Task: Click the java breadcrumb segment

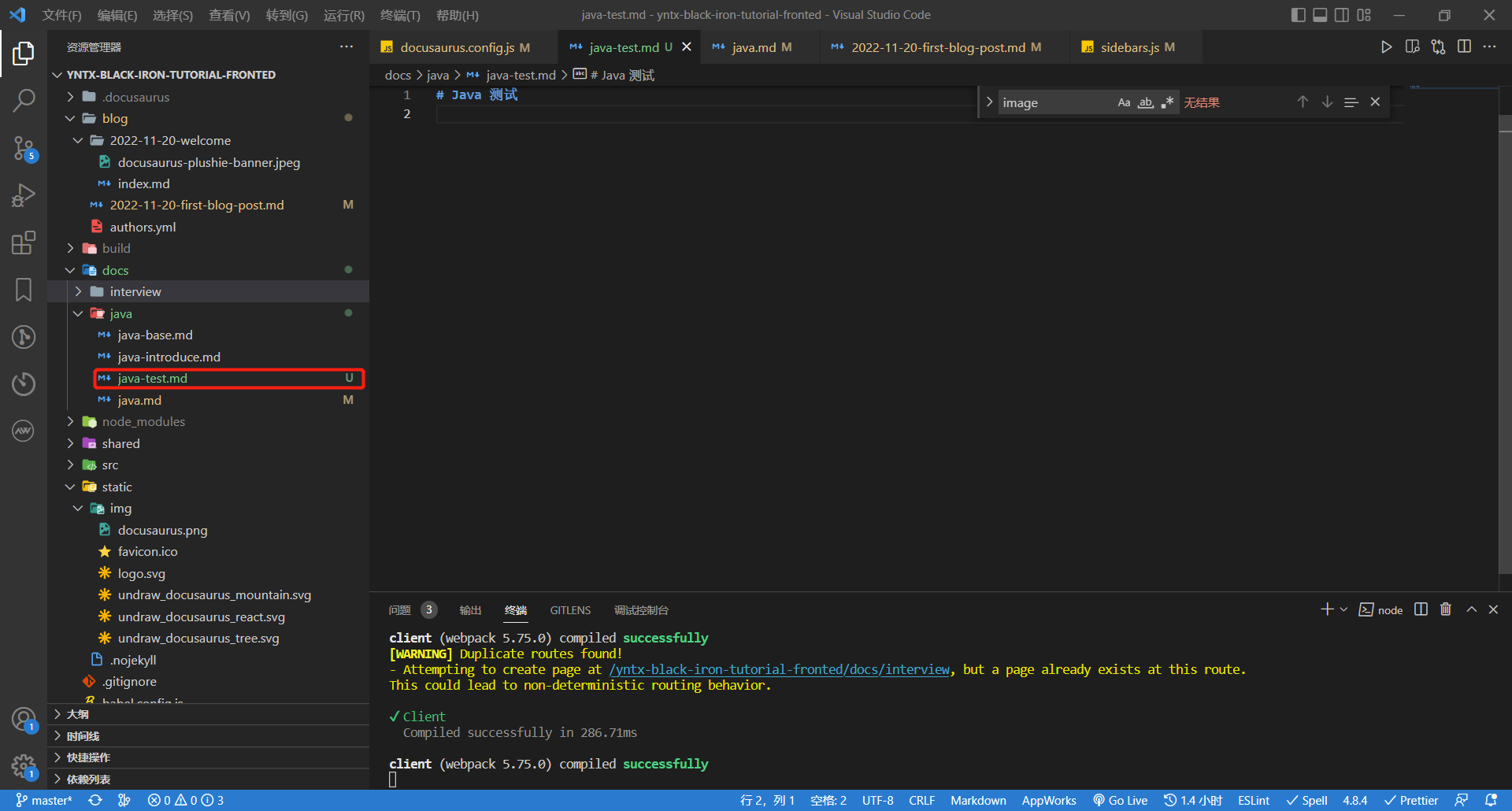Action: pyautogui.click(x=438, y=76)
